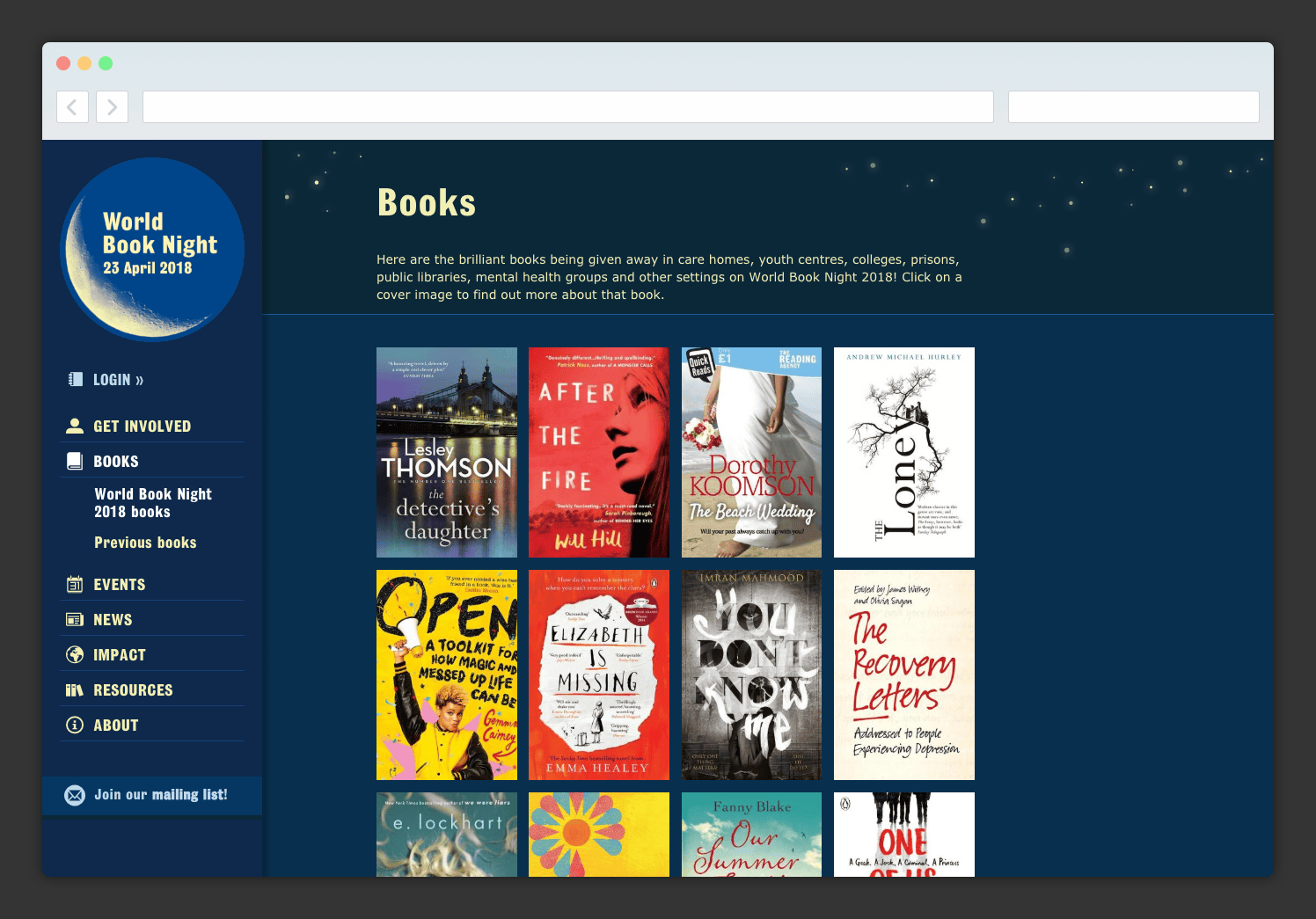Click the browser address bar
This screenshot has height=919, width=1316.
[x=568, y=107]
